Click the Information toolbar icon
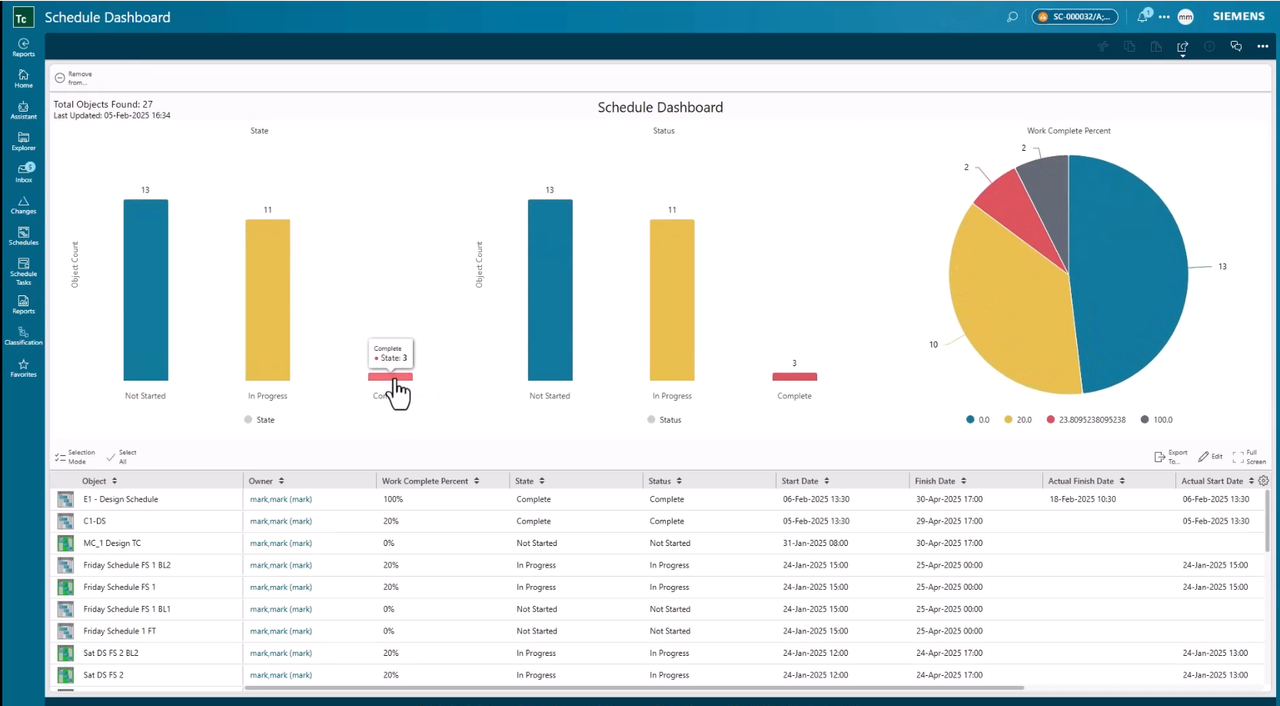The height and width of the screenshot is (706, 1280). (x=1210, y=46)
